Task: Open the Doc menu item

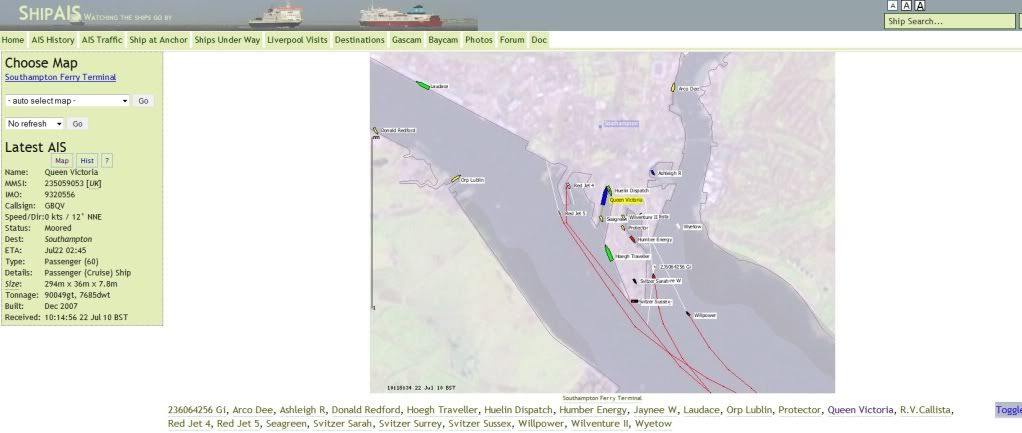Action: (x=539, y=40)
